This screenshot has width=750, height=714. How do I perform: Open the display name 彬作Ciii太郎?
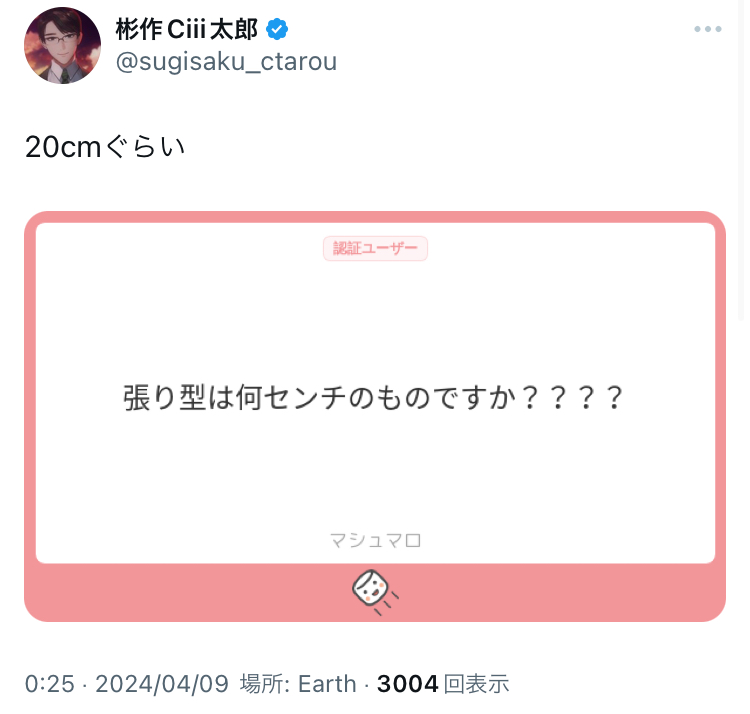click(187, 29)
